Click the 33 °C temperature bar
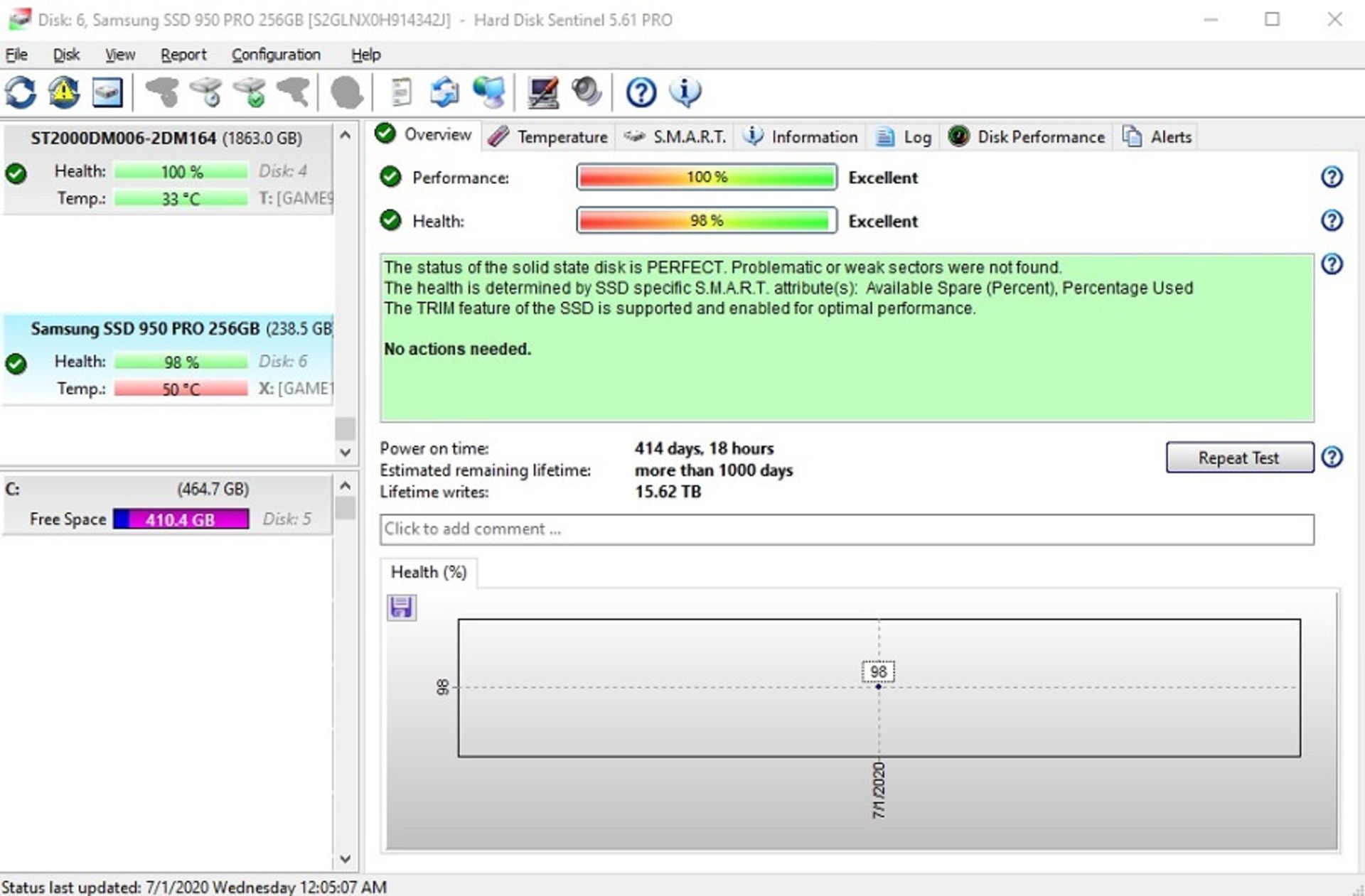Image resolution: width=1365 pixels, height=896 pixels. click(x=181, y=198)
